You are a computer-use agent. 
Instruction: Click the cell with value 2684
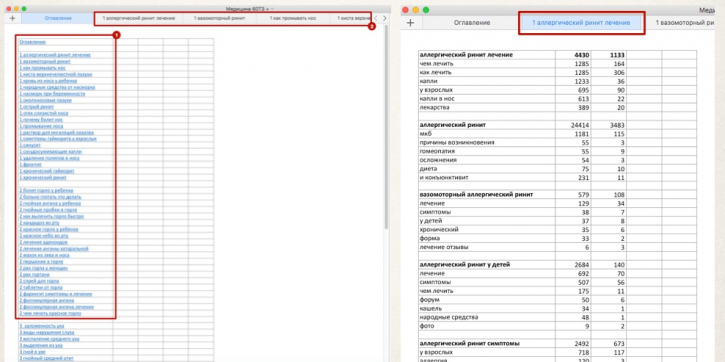pyautogui.click(x=572, y=265)
